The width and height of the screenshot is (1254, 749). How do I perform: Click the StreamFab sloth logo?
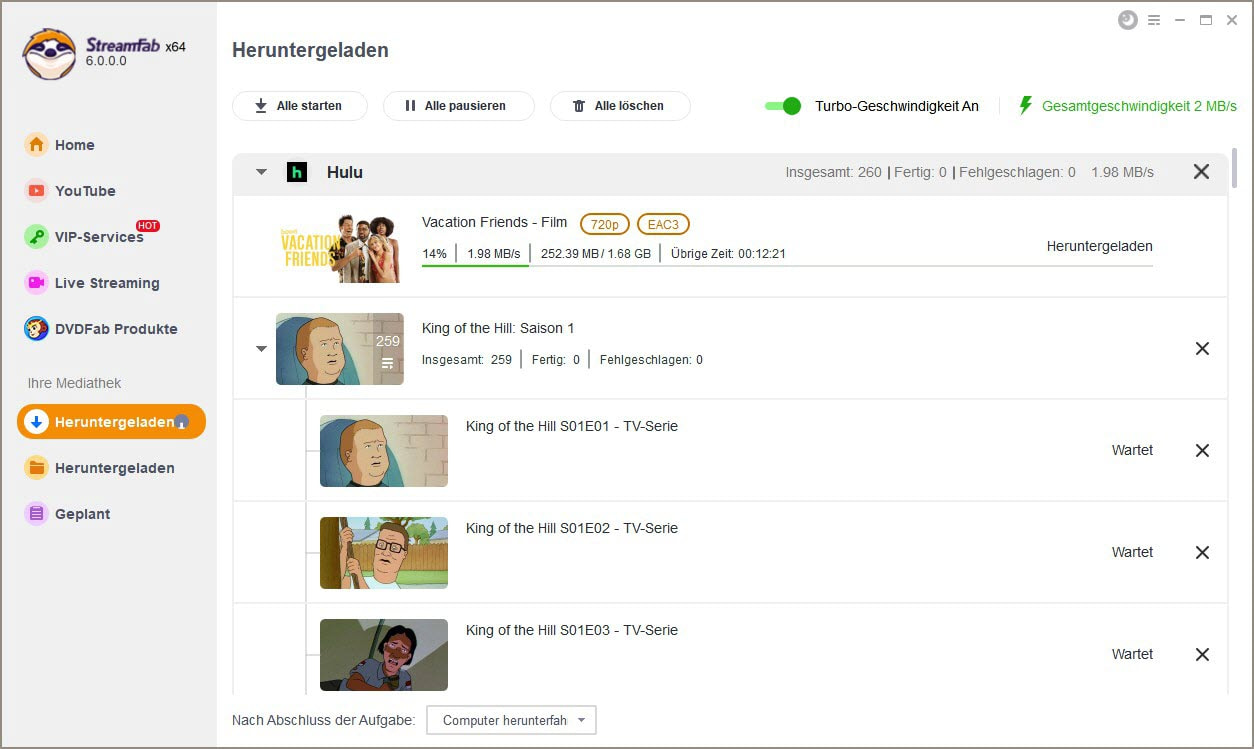pos(50,53)
